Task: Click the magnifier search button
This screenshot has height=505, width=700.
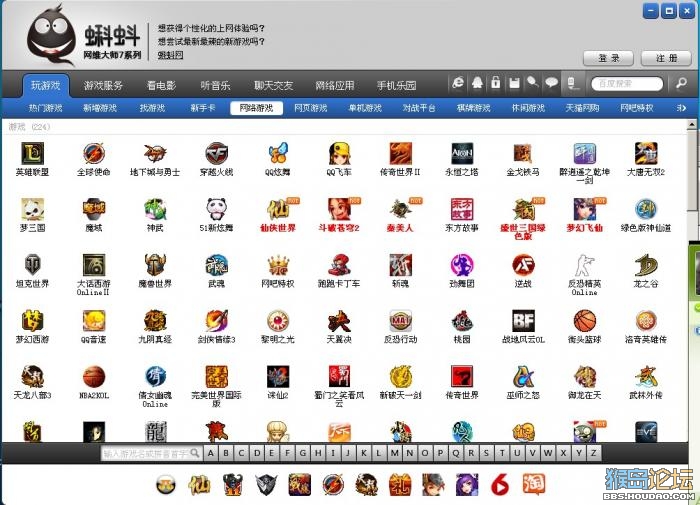Action: click(x=681, y=83)
